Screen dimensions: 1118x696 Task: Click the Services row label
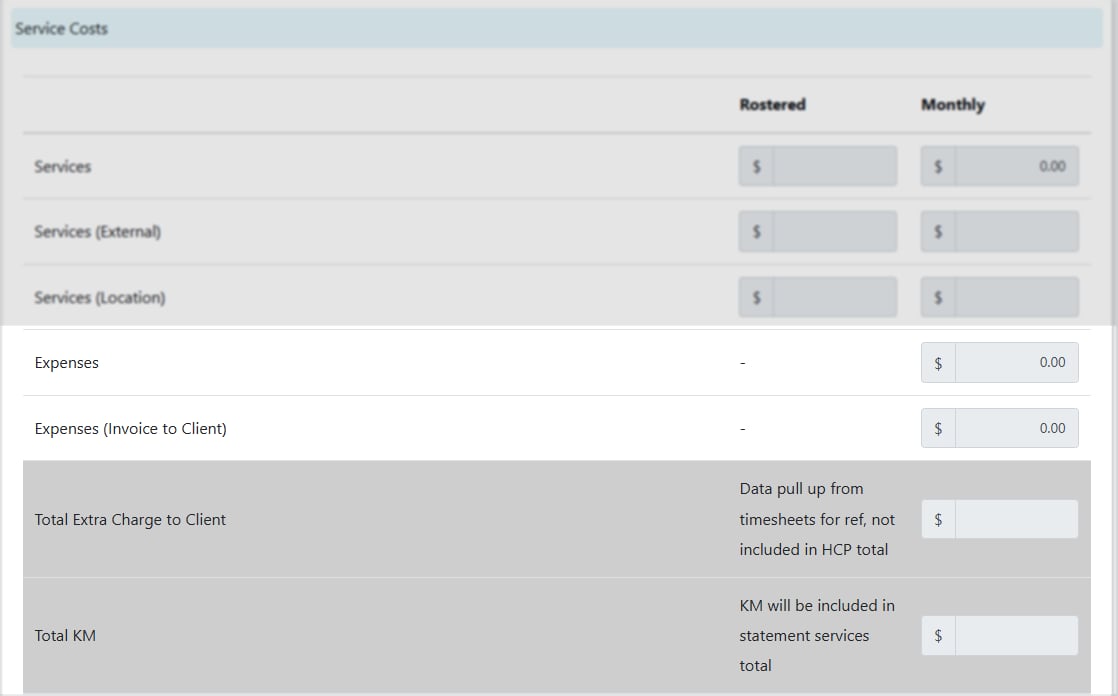coord(63,166)
